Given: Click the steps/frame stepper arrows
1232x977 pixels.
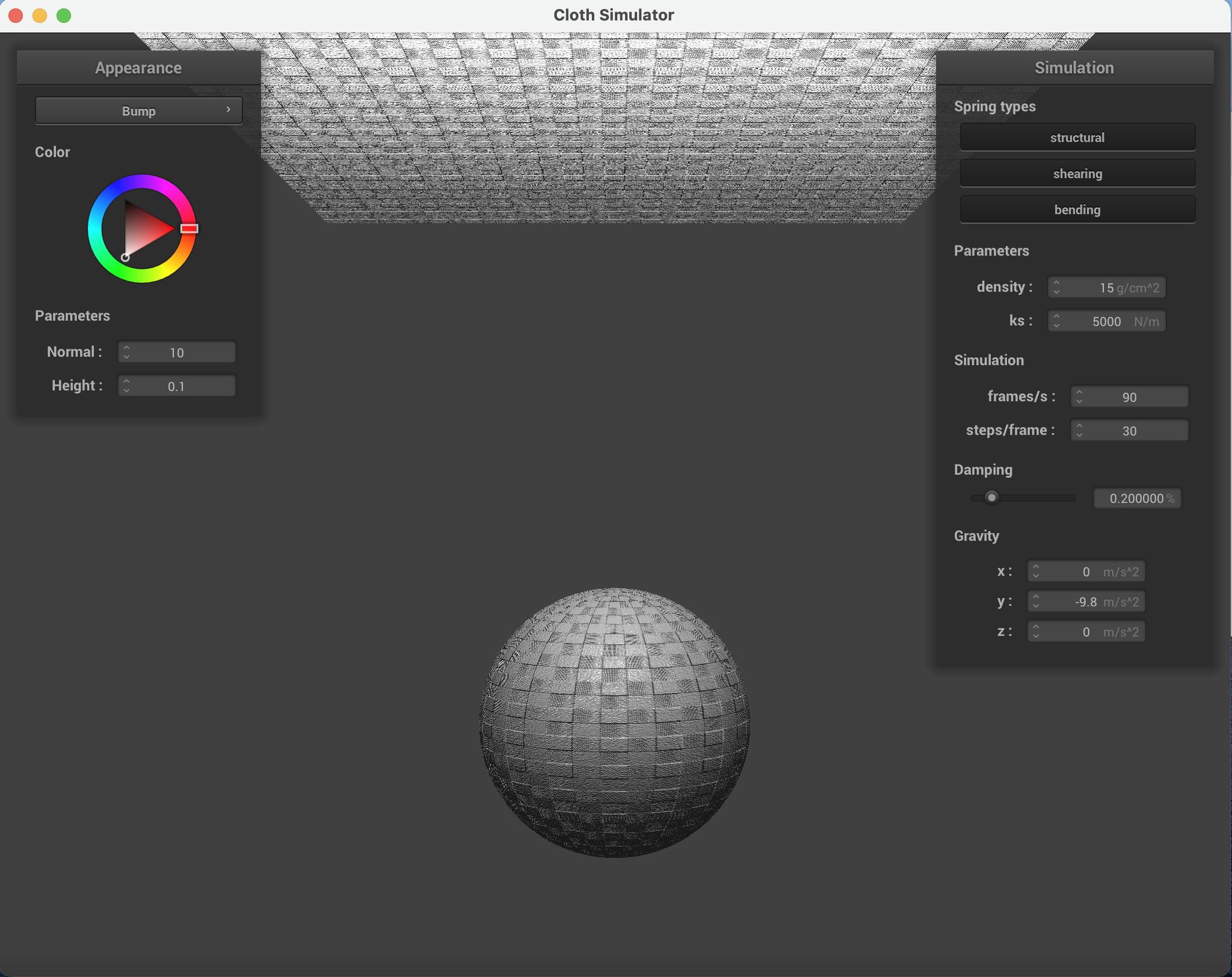Looking at the screenshot, I should 1079,431.
